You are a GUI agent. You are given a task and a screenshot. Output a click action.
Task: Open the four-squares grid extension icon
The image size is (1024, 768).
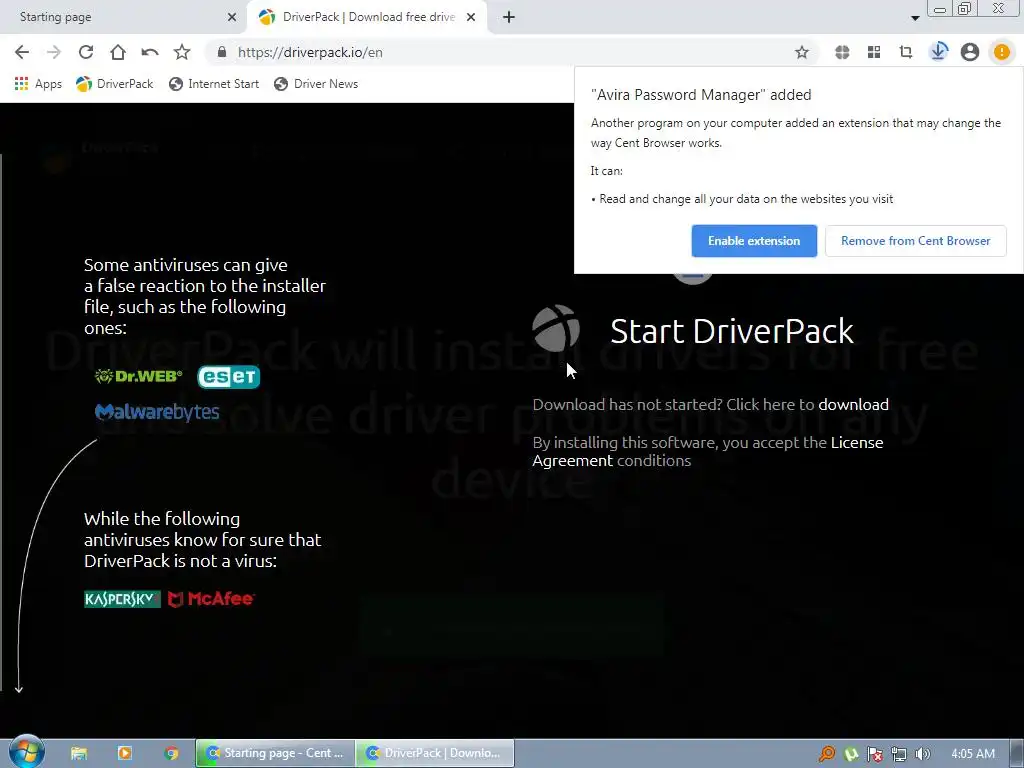[x=874, y=52]
